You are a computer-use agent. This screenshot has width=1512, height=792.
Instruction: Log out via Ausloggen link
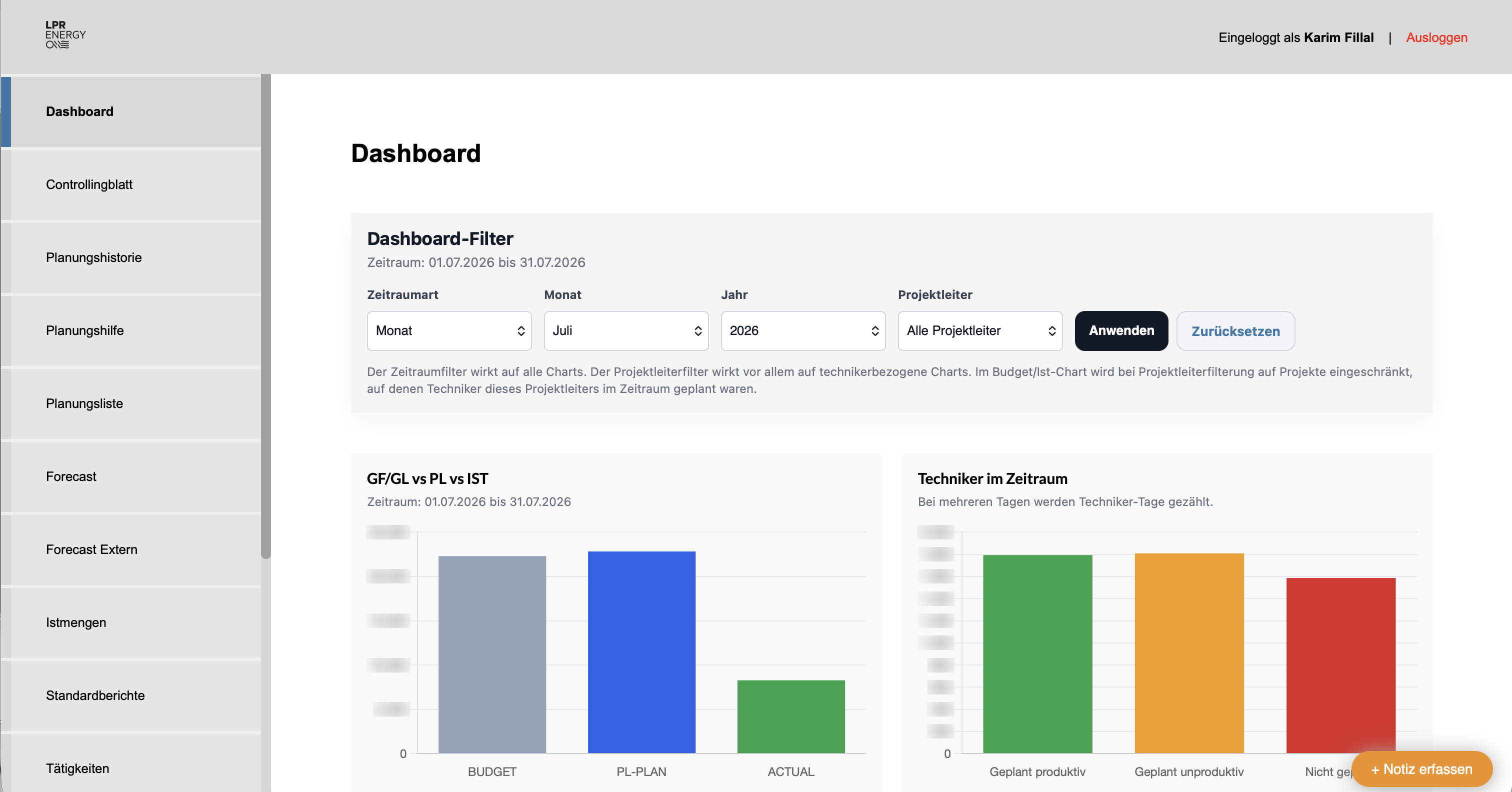coord(1436,37)
